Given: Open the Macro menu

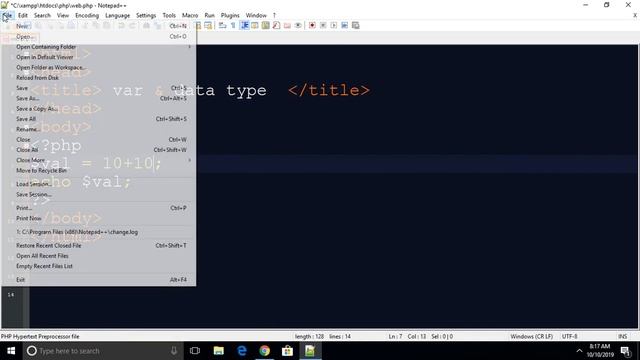Looking at the screenshot, I should coord(190,15).
